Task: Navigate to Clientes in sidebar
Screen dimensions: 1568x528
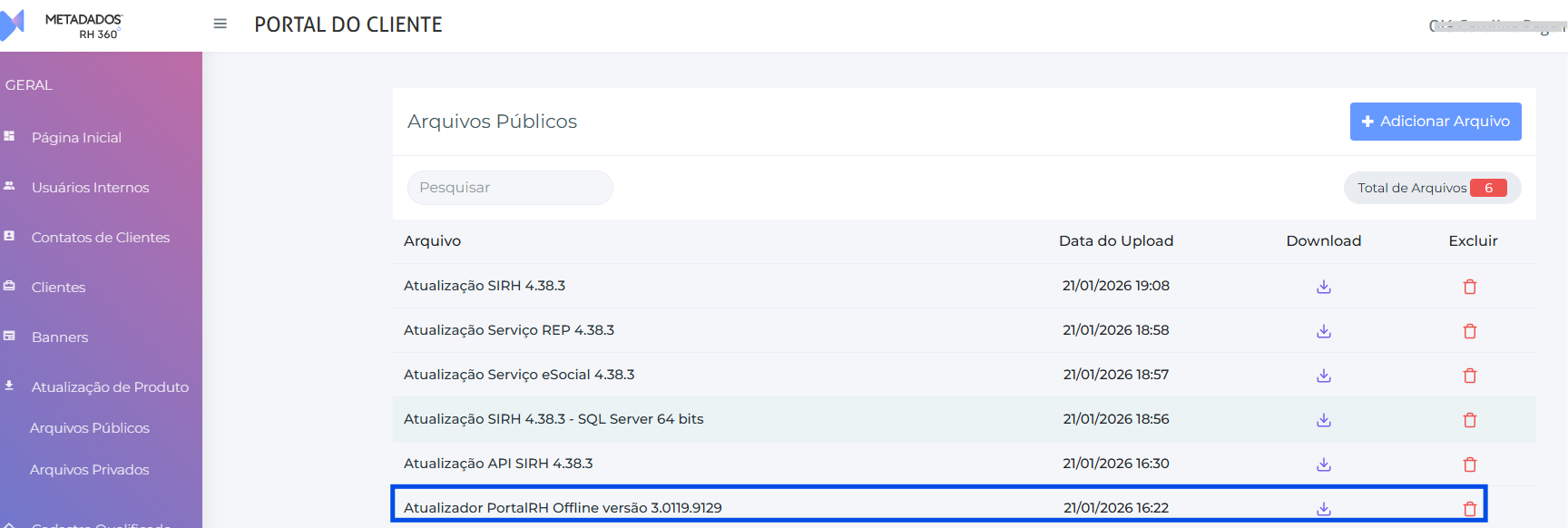Action: [x=58, y=288]
